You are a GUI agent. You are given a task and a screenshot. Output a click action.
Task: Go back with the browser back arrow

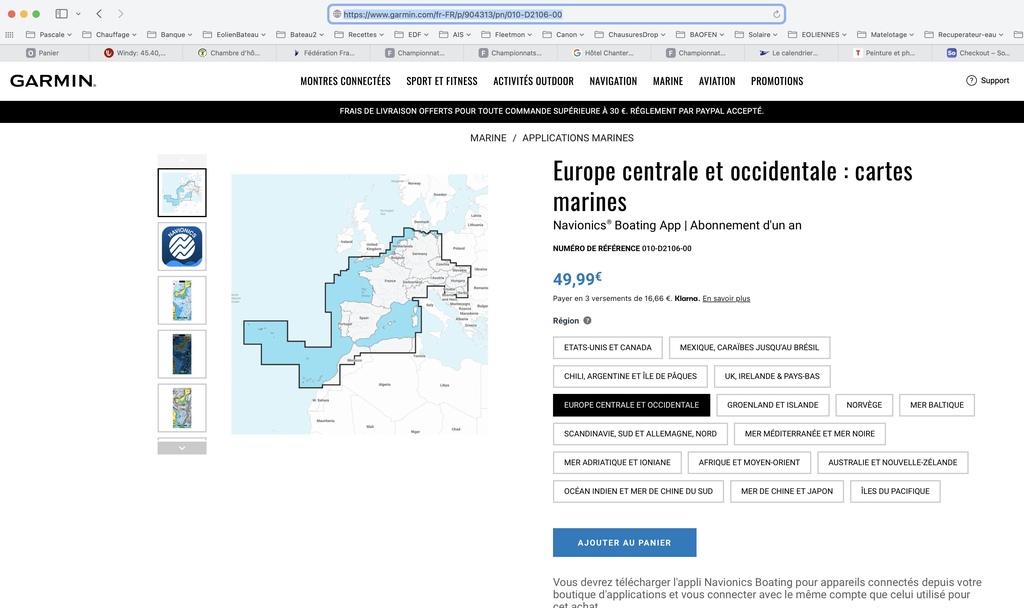99,14
